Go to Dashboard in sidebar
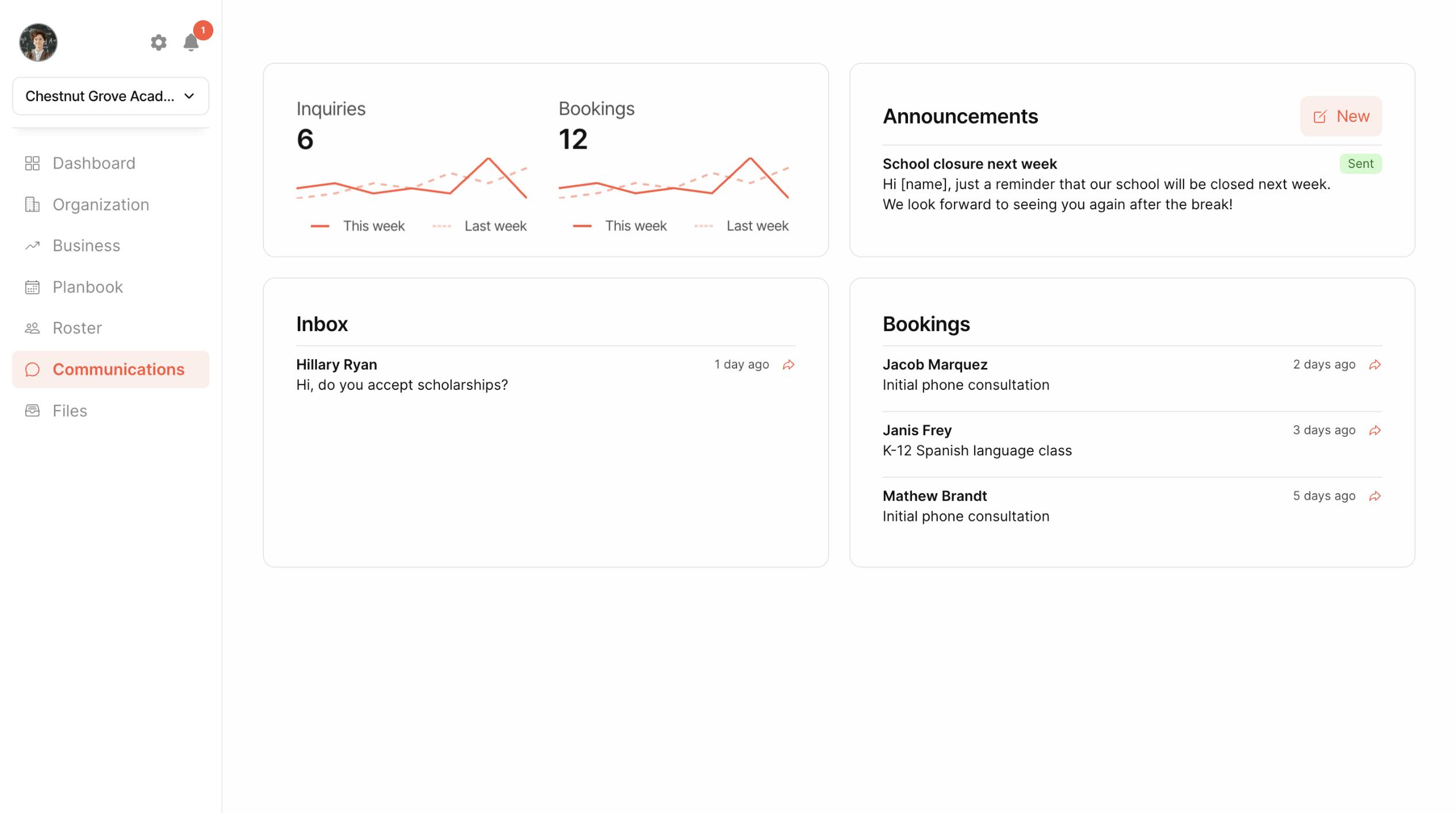Viewport: 1456px width, 813px height. (x=94, y=163)
